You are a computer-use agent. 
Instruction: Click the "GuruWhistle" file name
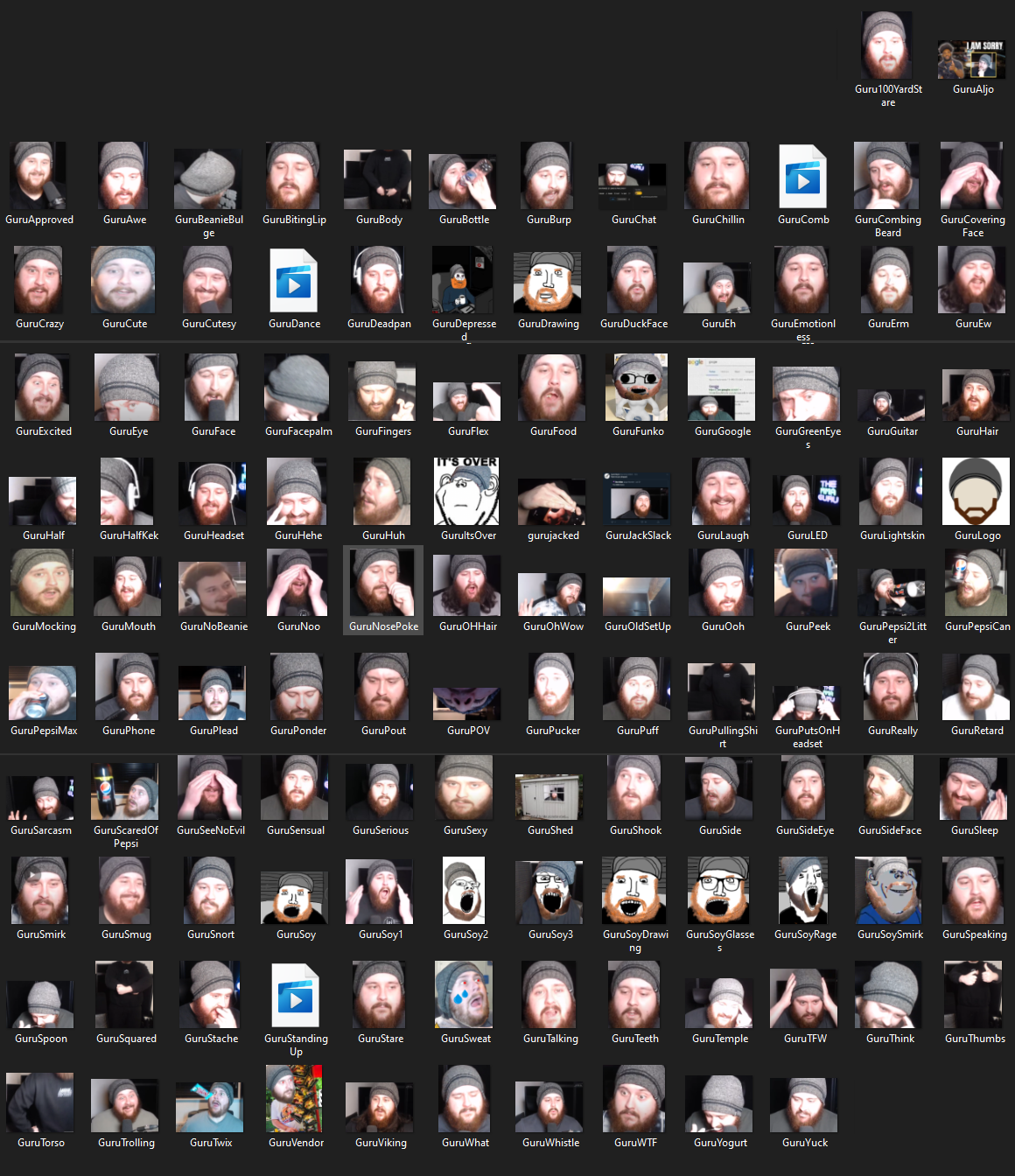549,1144
